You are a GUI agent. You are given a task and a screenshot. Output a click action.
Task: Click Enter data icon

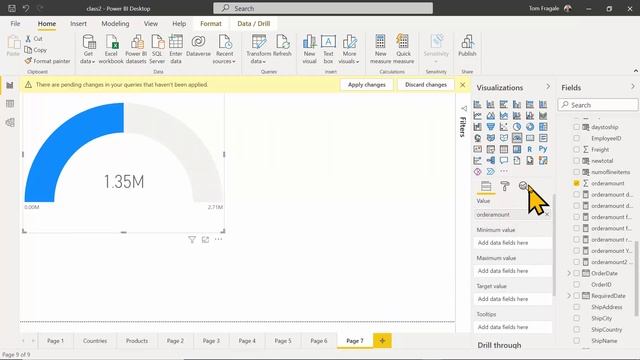[176, 49]
